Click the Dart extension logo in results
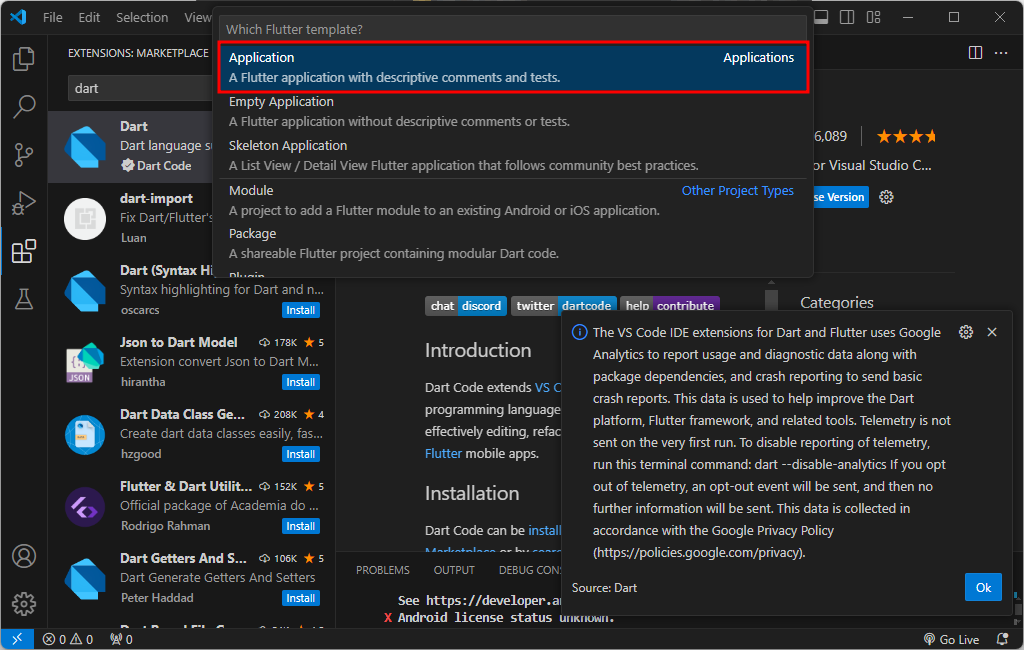This screenshot has height=650, width=1024. point(86,146)
